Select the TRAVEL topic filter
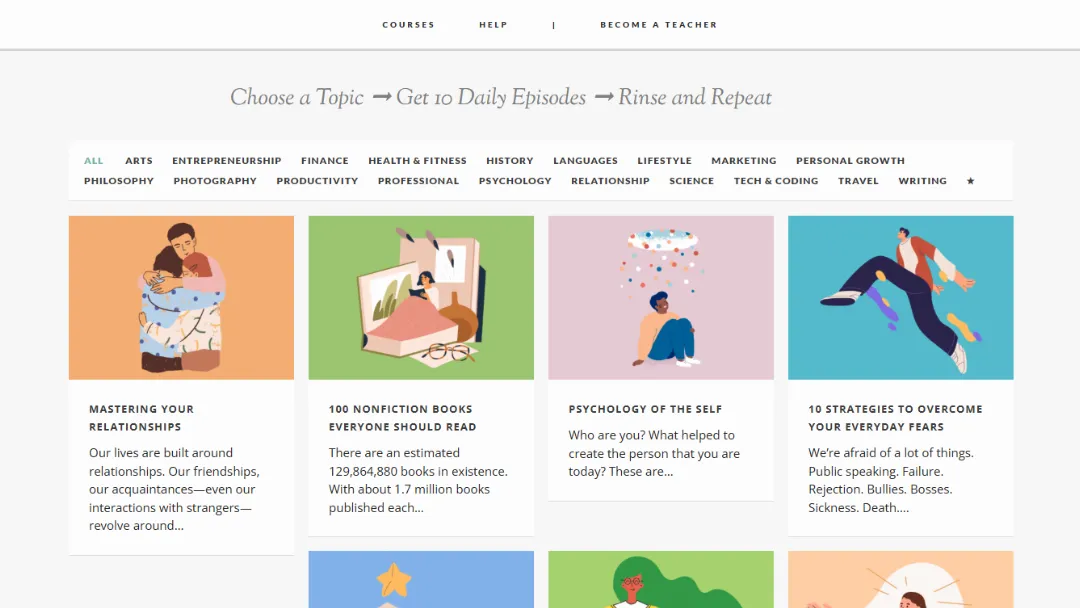 click(858, 181)
